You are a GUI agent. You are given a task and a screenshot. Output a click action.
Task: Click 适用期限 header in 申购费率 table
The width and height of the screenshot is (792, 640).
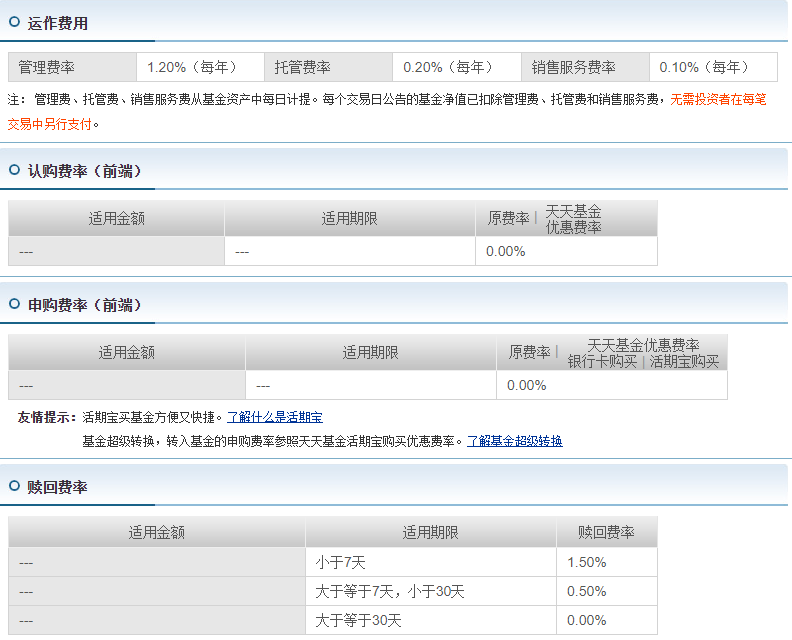[x=371, y=353]
